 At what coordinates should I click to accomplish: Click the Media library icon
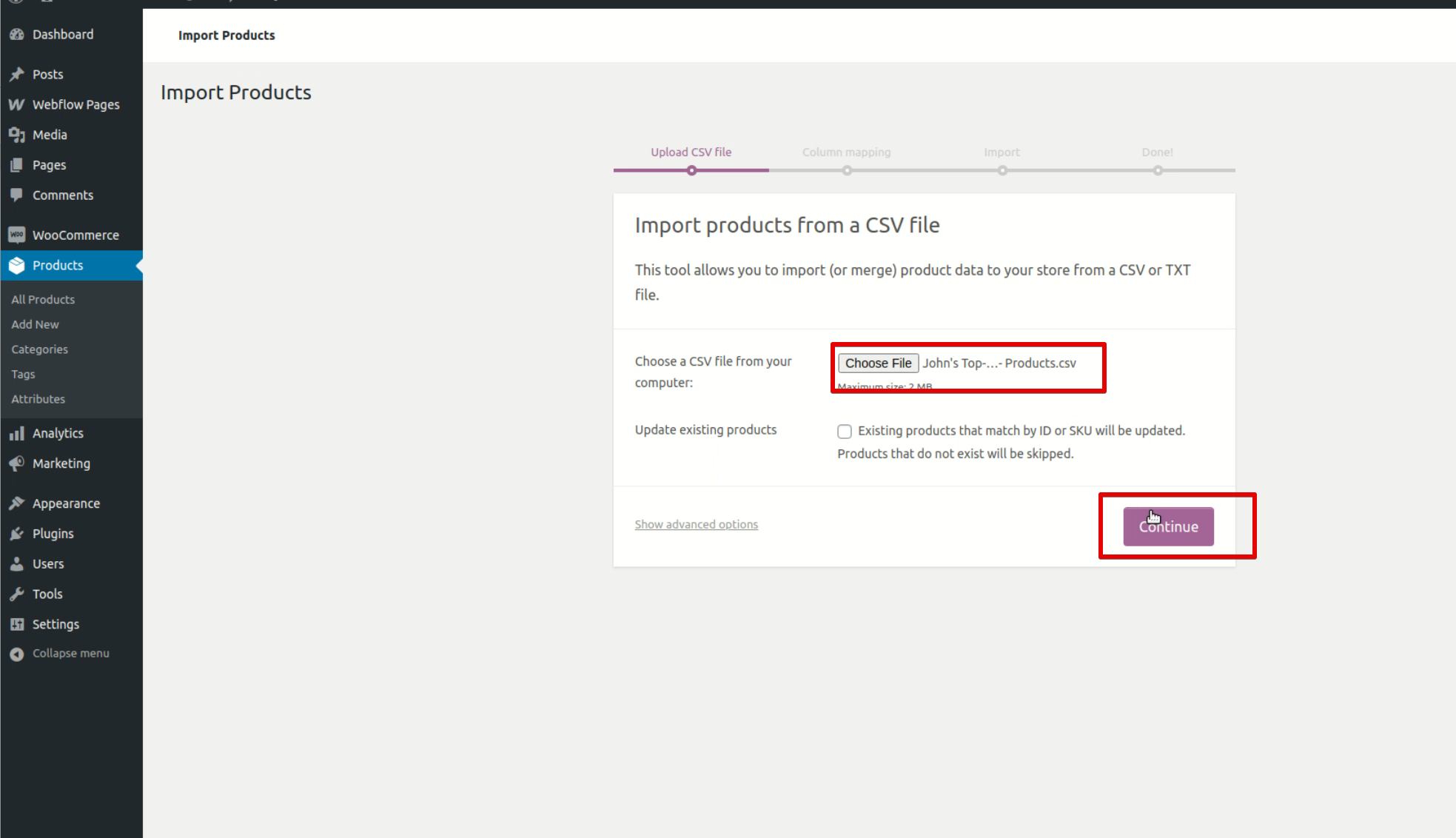16,135
